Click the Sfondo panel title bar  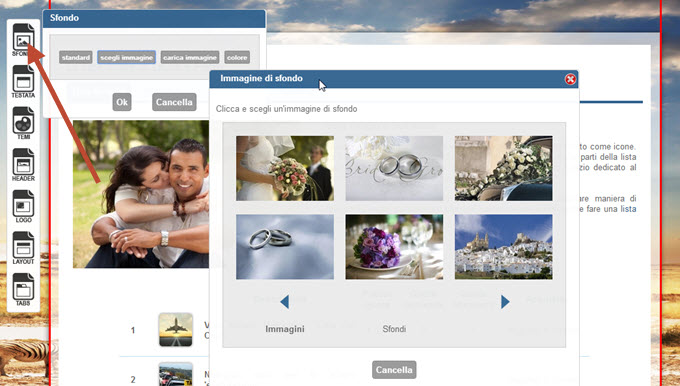click(x=154, y=19)
